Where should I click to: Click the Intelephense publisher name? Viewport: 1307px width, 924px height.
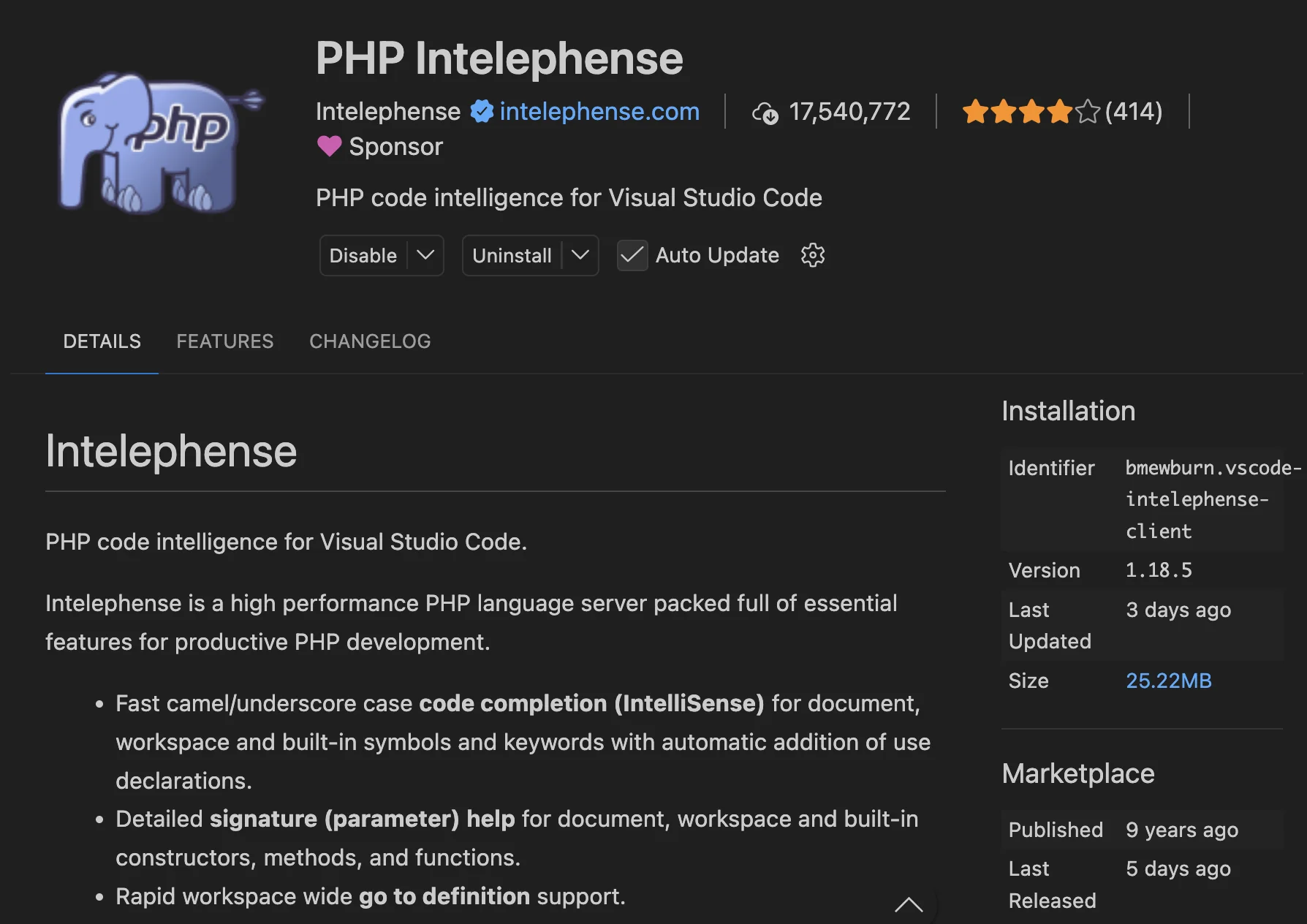pos(388,111)
